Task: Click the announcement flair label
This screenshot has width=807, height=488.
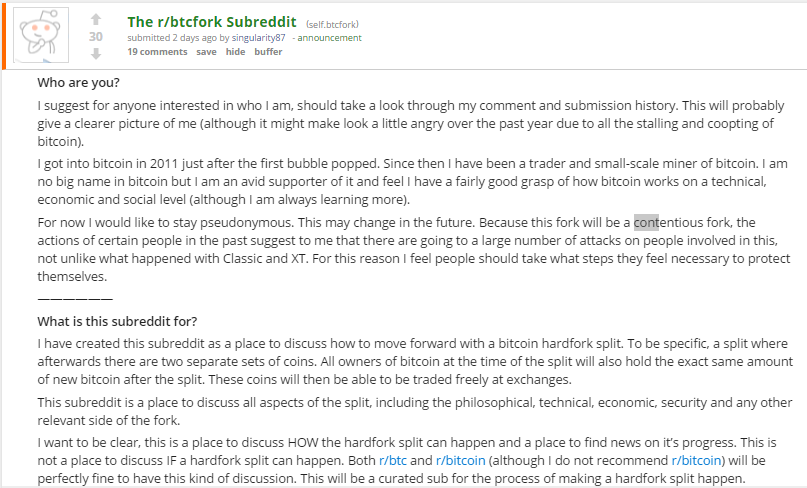Action: point(330,38)
